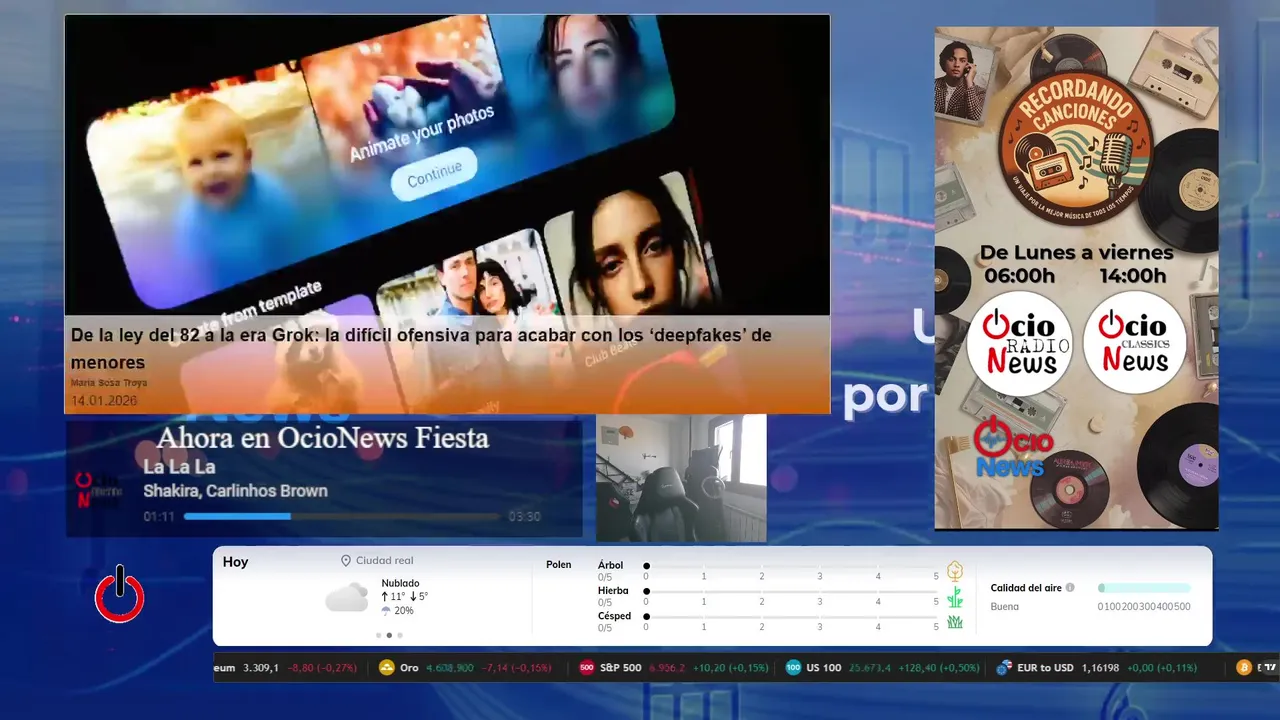Open the deepfakes de menores headline

click(421, 348)
